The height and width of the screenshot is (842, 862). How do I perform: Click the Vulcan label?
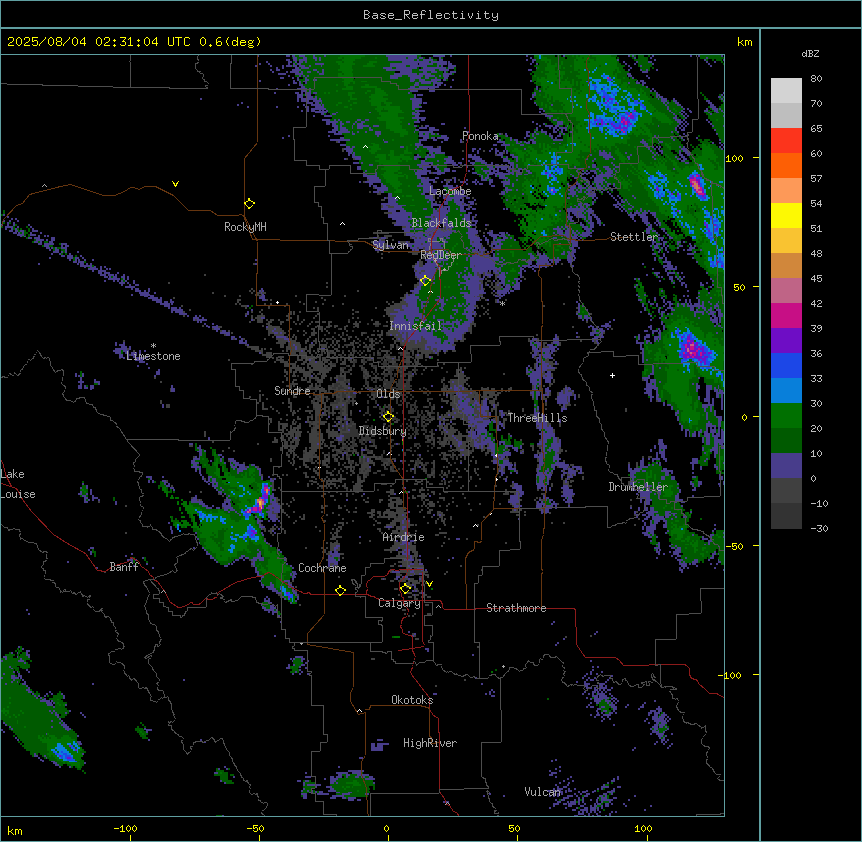coord(543,792)
